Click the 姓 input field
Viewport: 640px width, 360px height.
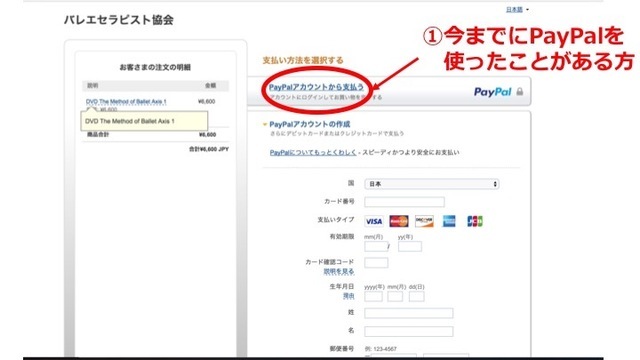[x=409, y=313]
